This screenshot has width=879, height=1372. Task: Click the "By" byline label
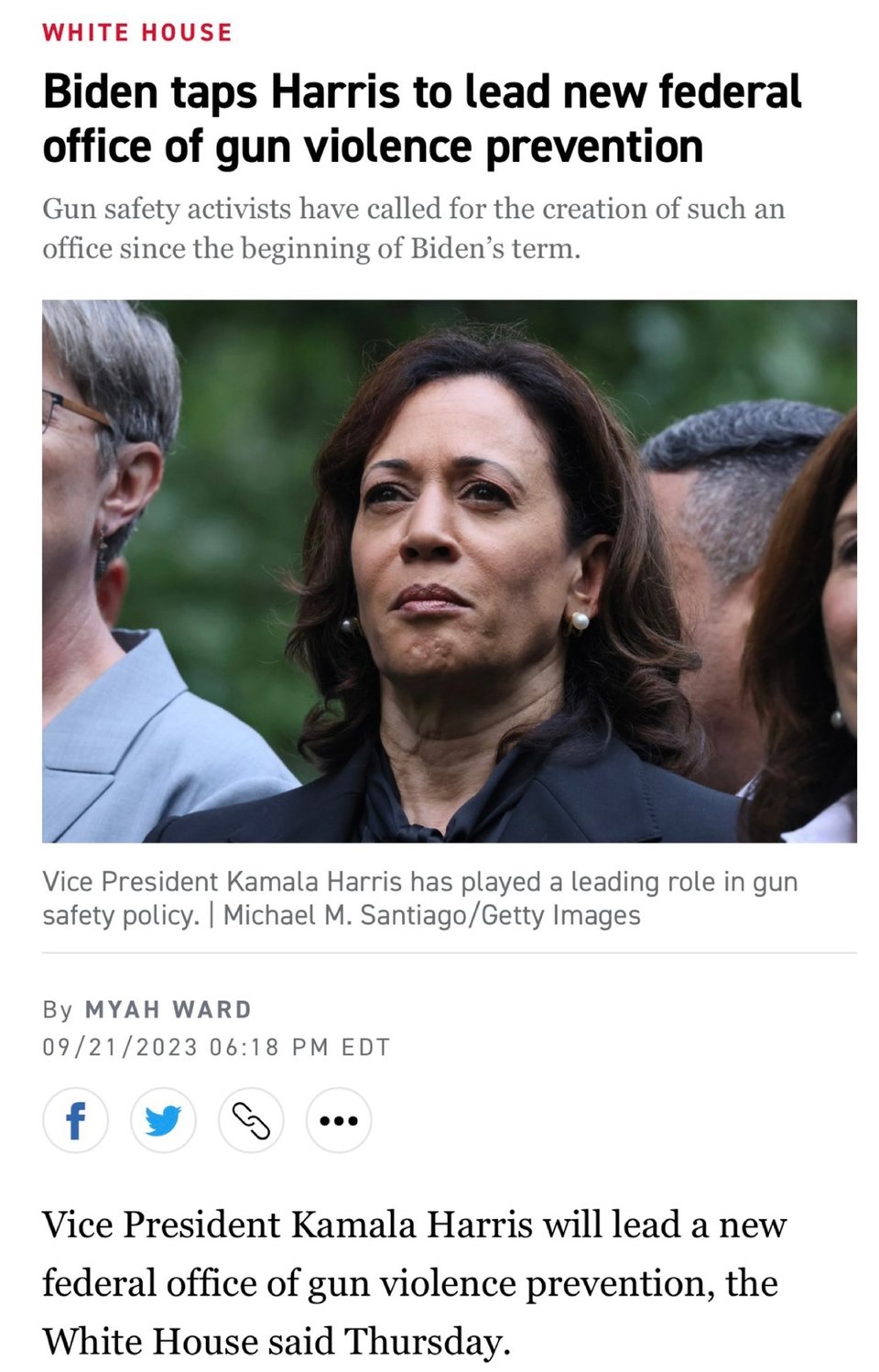pyautogui.click(x=57, y=1009)
